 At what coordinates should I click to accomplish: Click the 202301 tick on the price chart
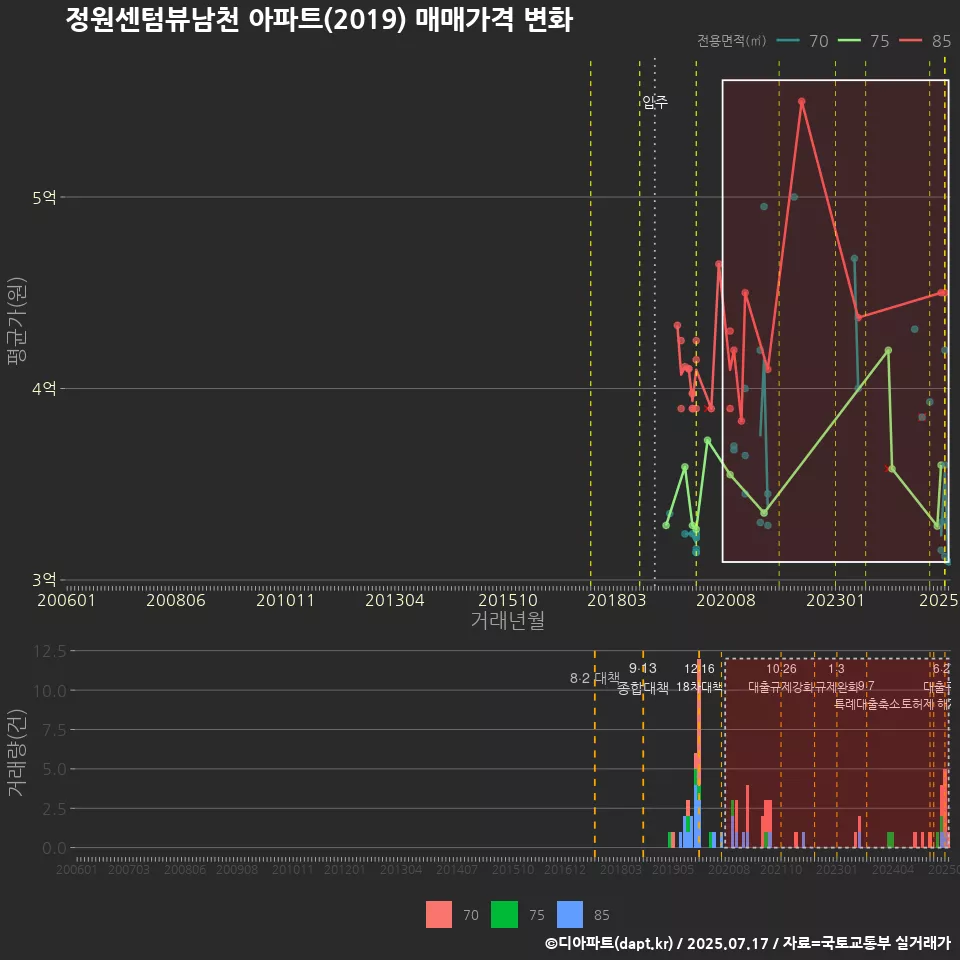835,600
